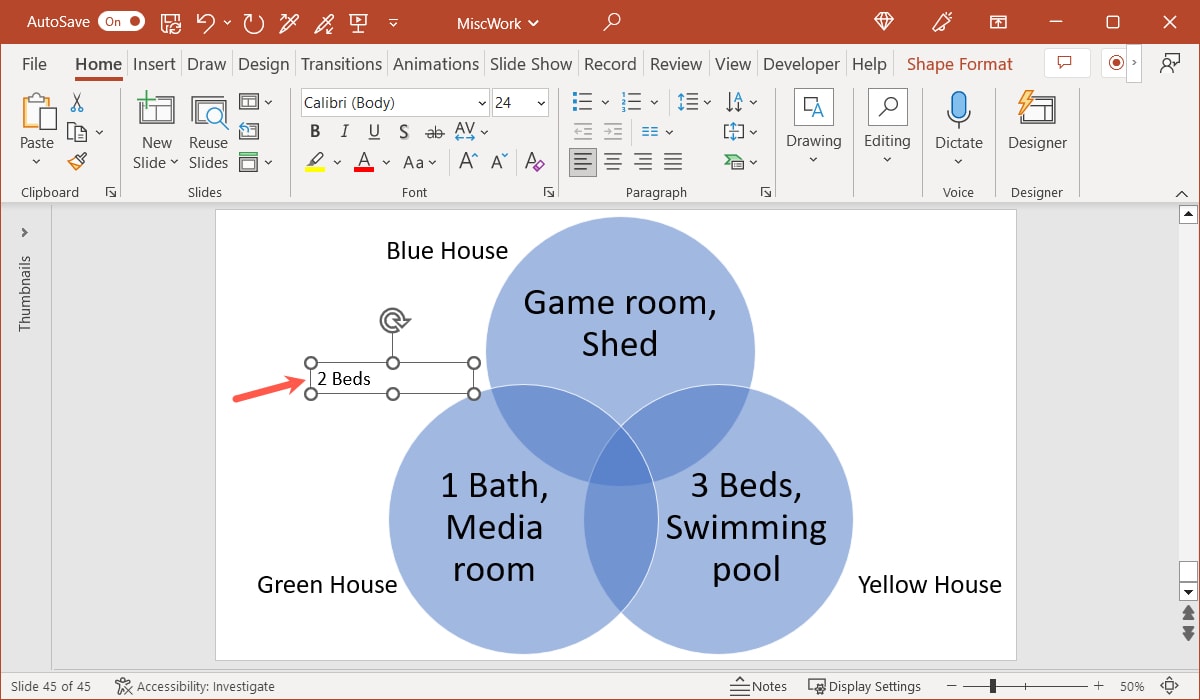This screenshot has height=700, width=1200.
Task: Toggle Bold formatting on selected text
Action: pyautogui.click(x=314, y=131)
